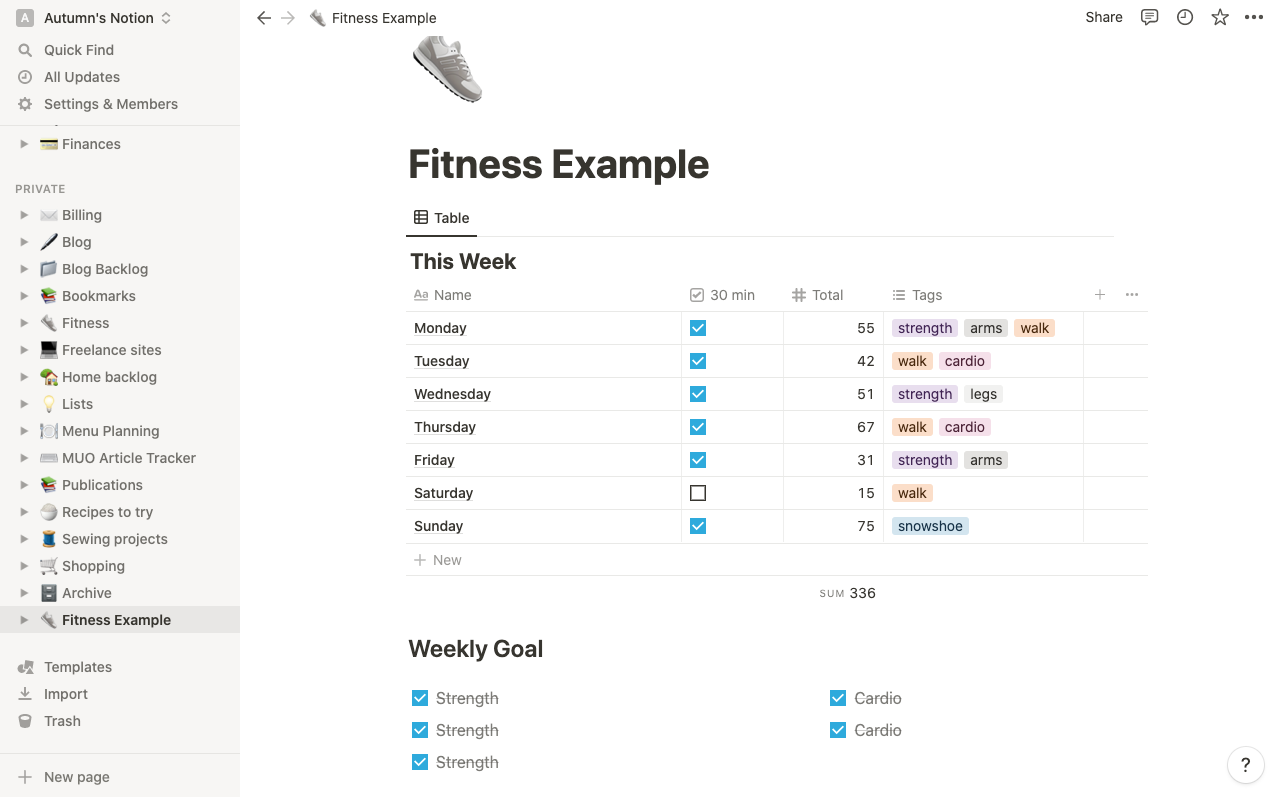Expand the Finances page toggle

point(24,144)
